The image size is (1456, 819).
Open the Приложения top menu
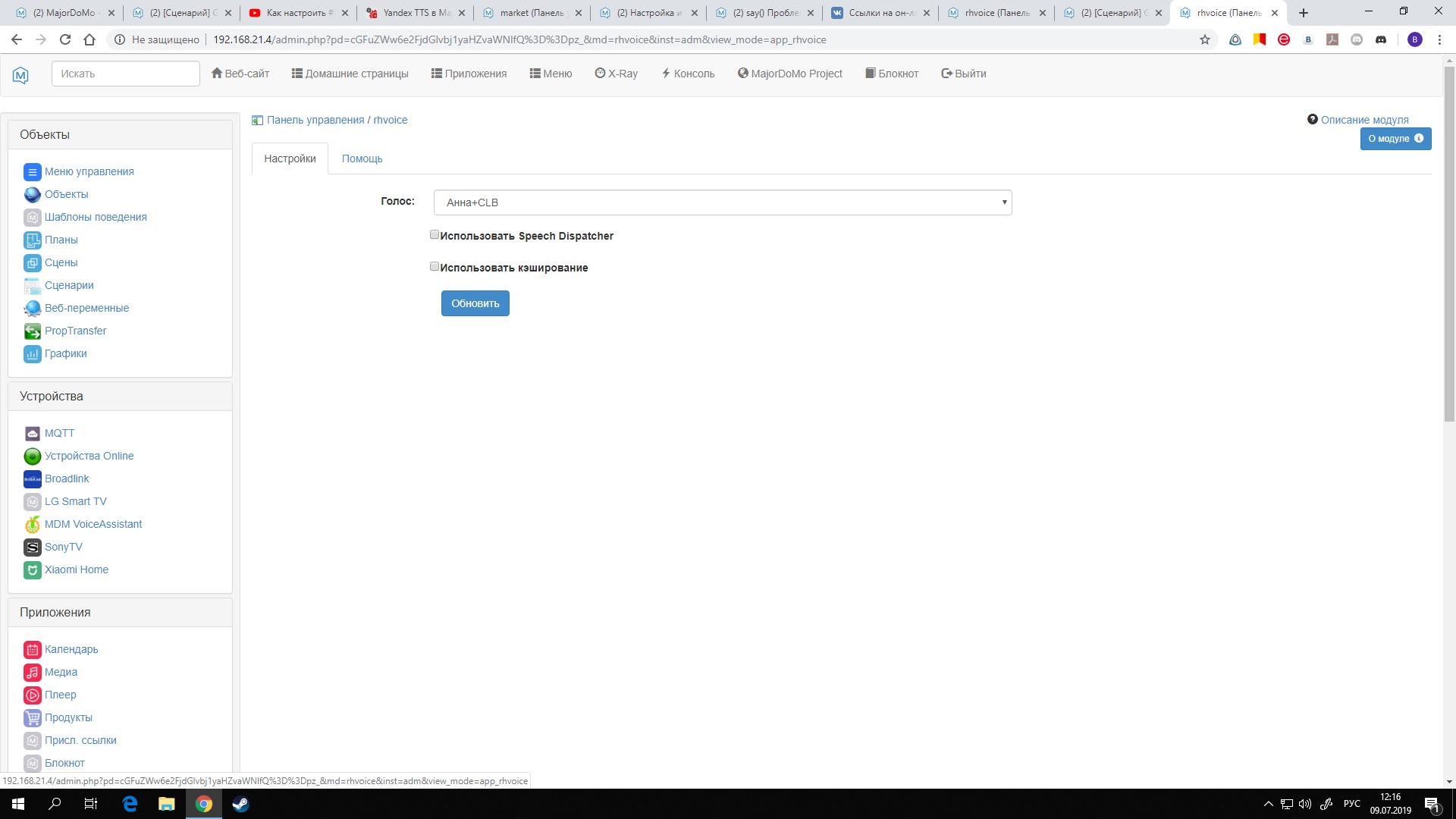(x=469, y=74)
